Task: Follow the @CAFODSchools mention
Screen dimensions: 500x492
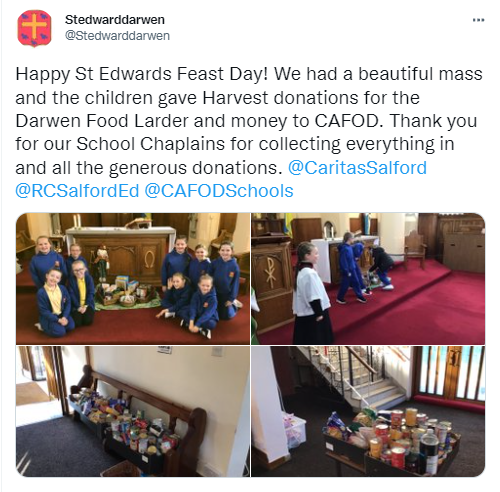Action: coord(219,191)
